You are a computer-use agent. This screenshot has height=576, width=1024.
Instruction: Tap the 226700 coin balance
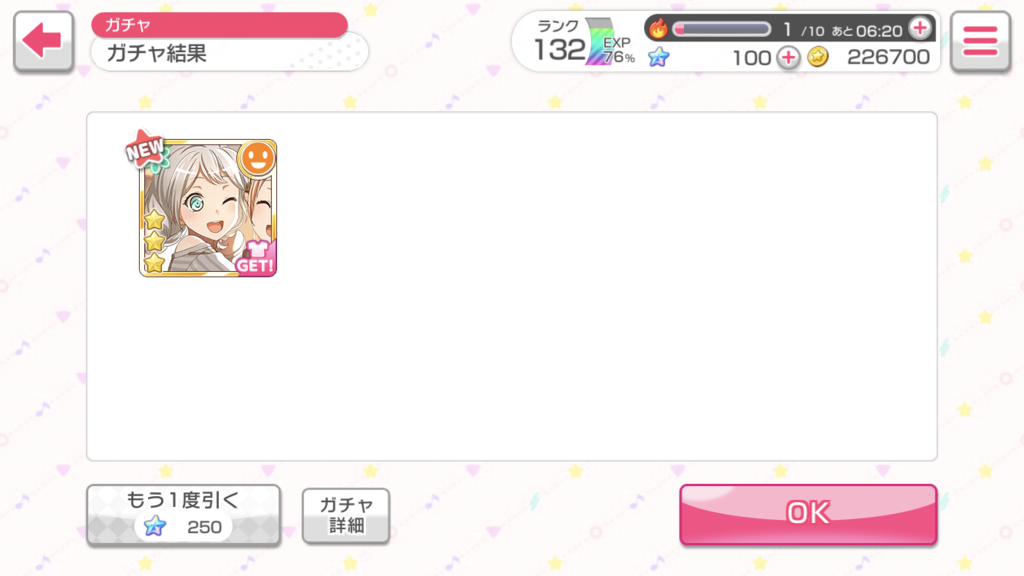(x=888, y=57)
